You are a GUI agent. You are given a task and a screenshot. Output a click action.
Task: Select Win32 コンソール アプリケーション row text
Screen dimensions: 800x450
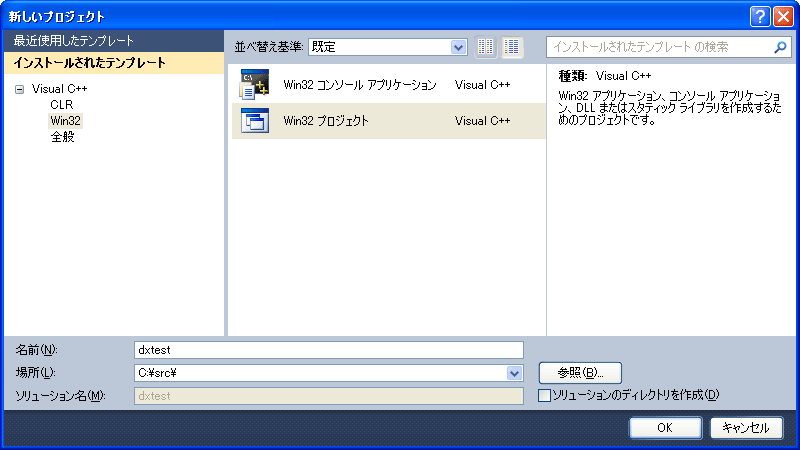pyautogui.click(x=360, y=85)
